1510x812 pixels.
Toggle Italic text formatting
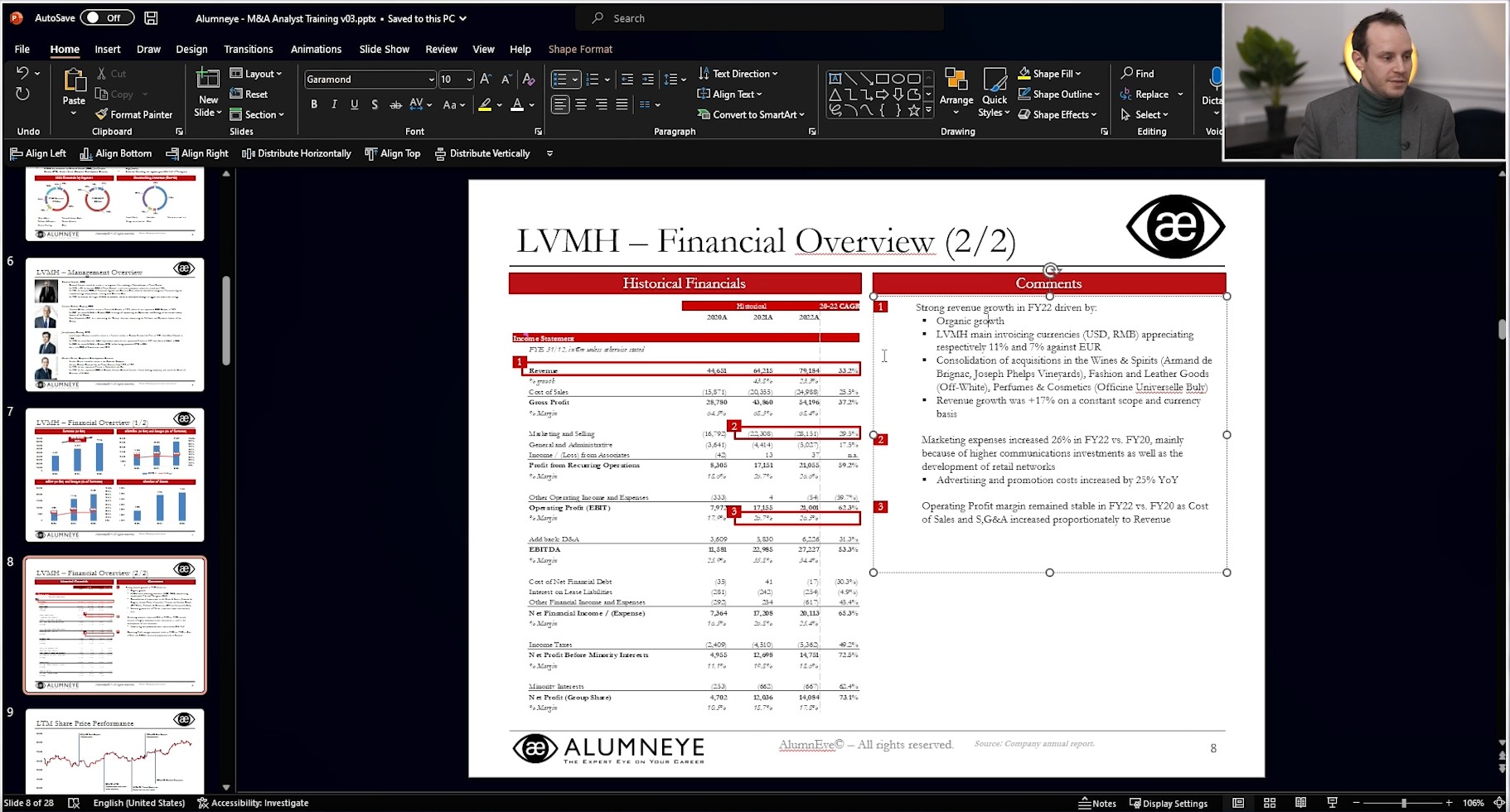click(x=334, y=104)
